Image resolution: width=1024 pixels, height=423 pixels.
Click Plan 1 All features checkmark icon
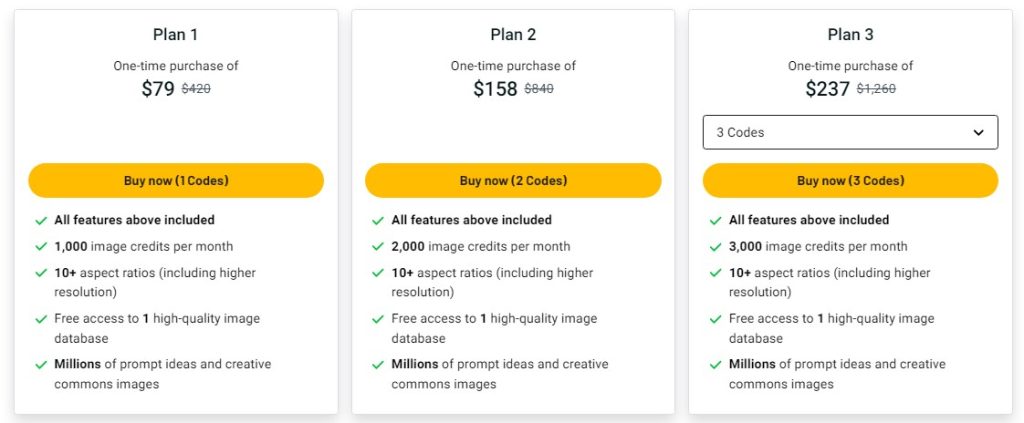coord(41,220)
